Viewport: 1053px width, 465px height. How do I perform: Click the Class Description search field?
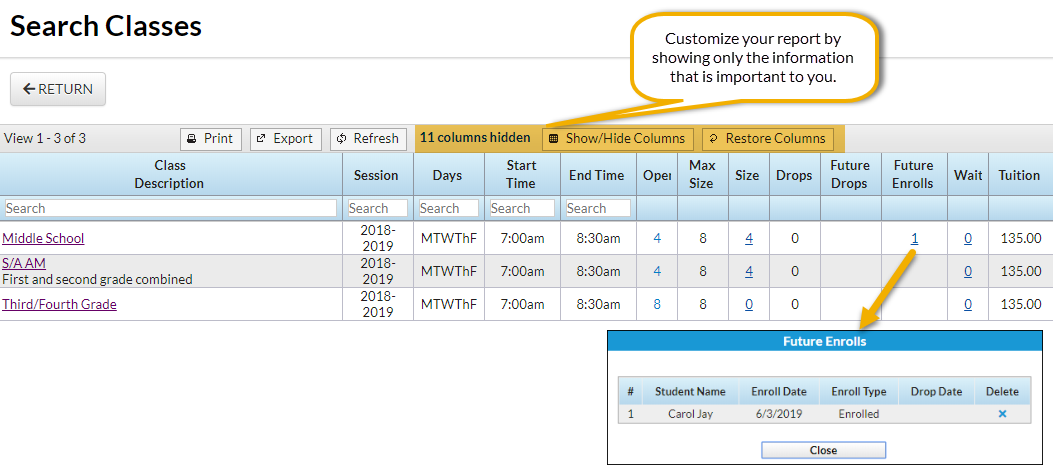[x=170, y=208]
